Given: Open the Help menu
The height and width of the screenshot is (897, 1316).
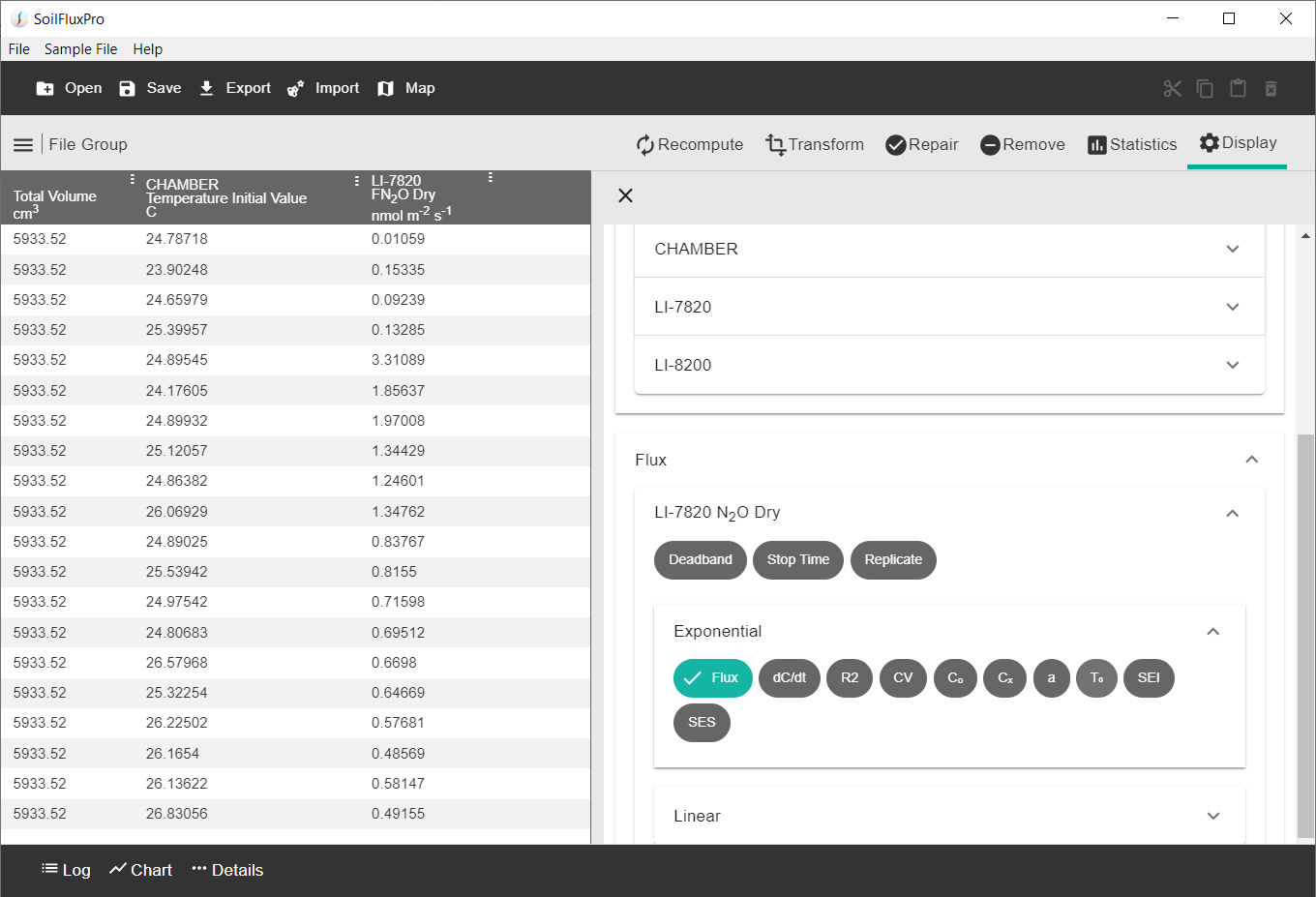Looking at the screenshot, I should point(148,48).
